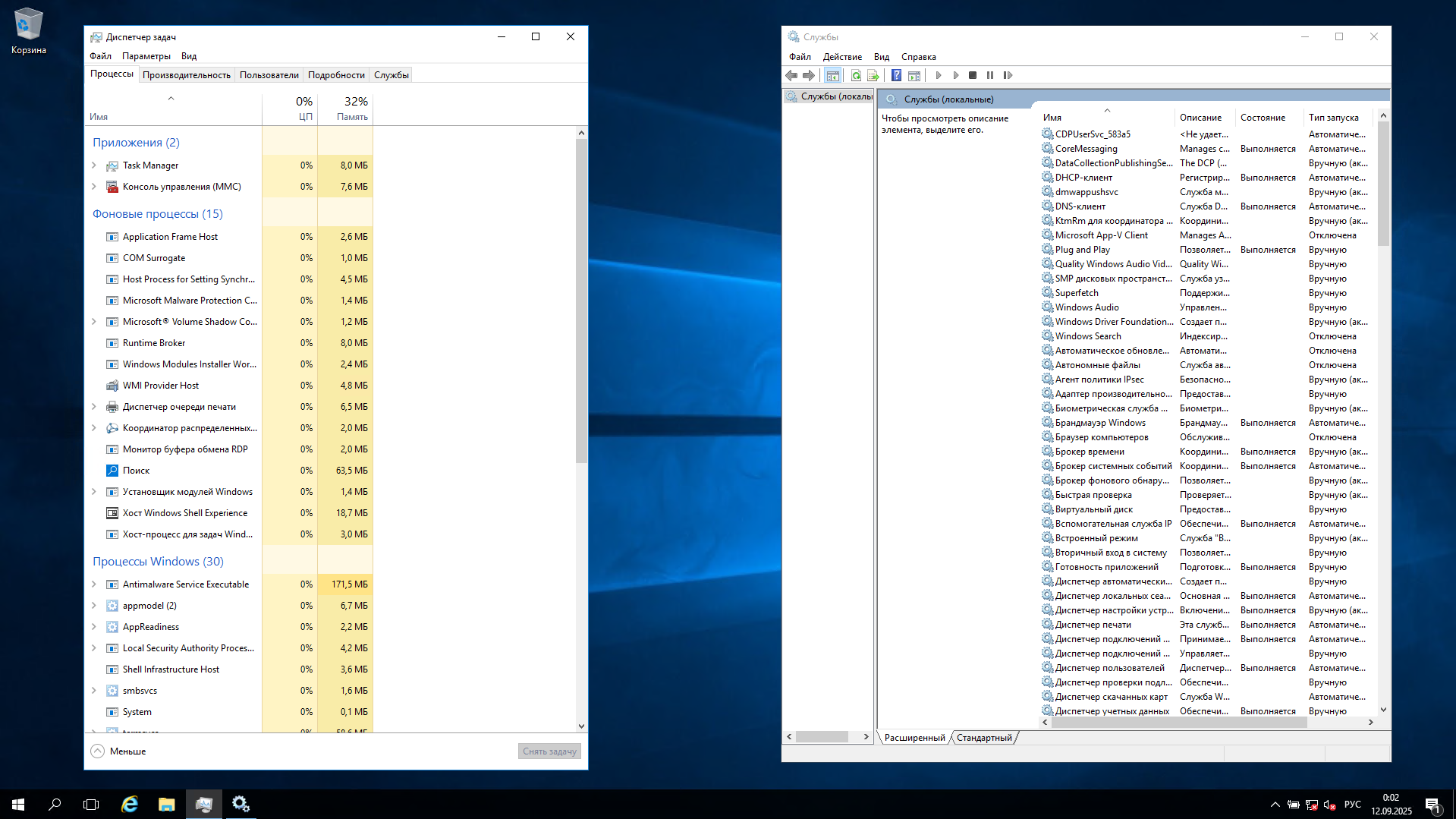Open the РУС language indicator
The height and width of the screenshot is (819, 1456).
[1352, 805]
